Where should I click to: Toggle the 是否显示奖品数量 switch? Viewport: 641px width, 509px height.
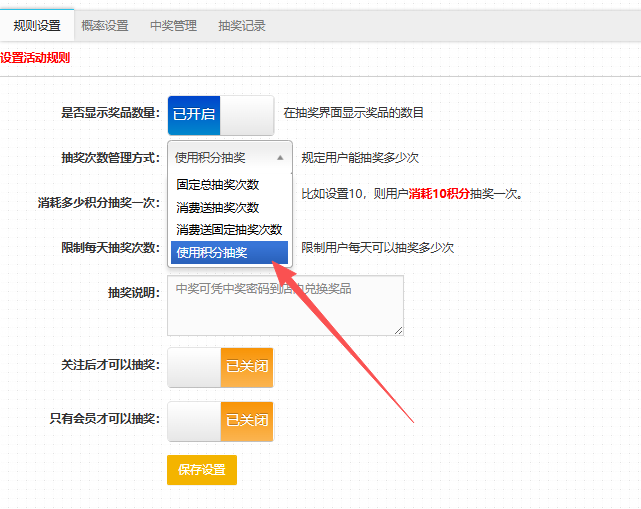[220, 114]
